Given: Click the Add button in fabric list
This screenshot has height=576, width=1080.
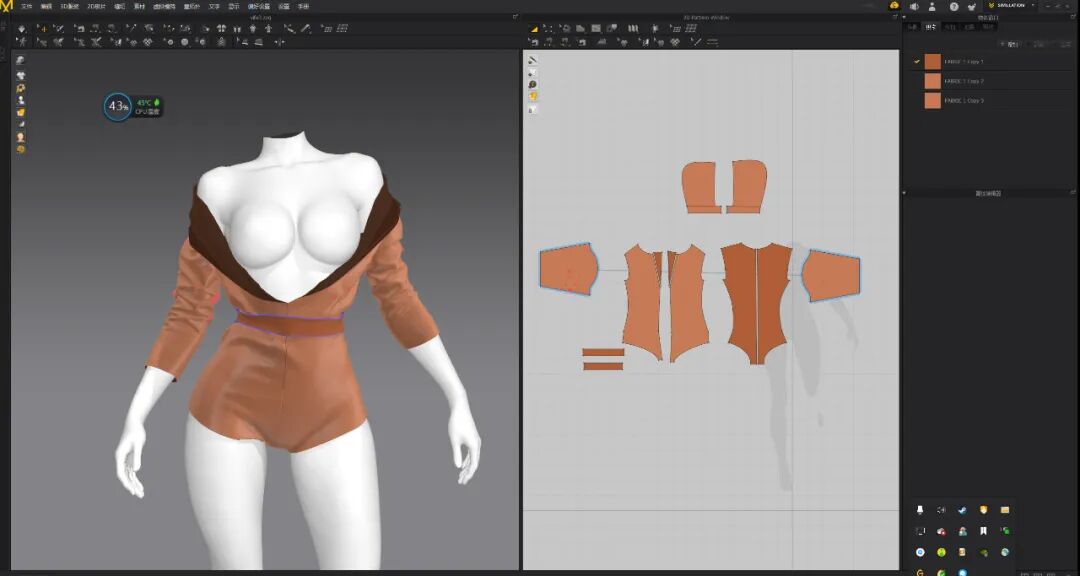Looking at the screenshot, I should [1010, 44].
